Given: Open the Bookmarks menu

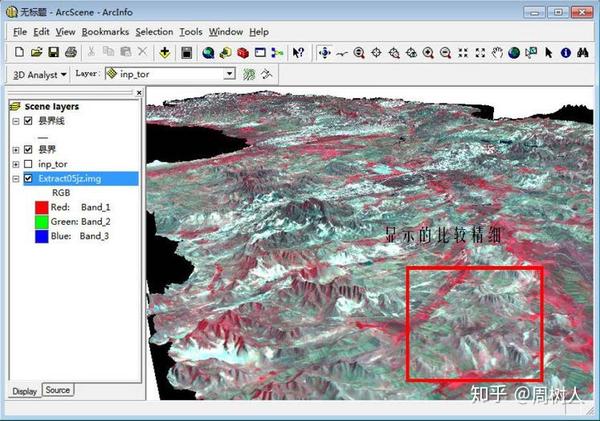Looking at the screenshot, I should [x=105, y=32].
